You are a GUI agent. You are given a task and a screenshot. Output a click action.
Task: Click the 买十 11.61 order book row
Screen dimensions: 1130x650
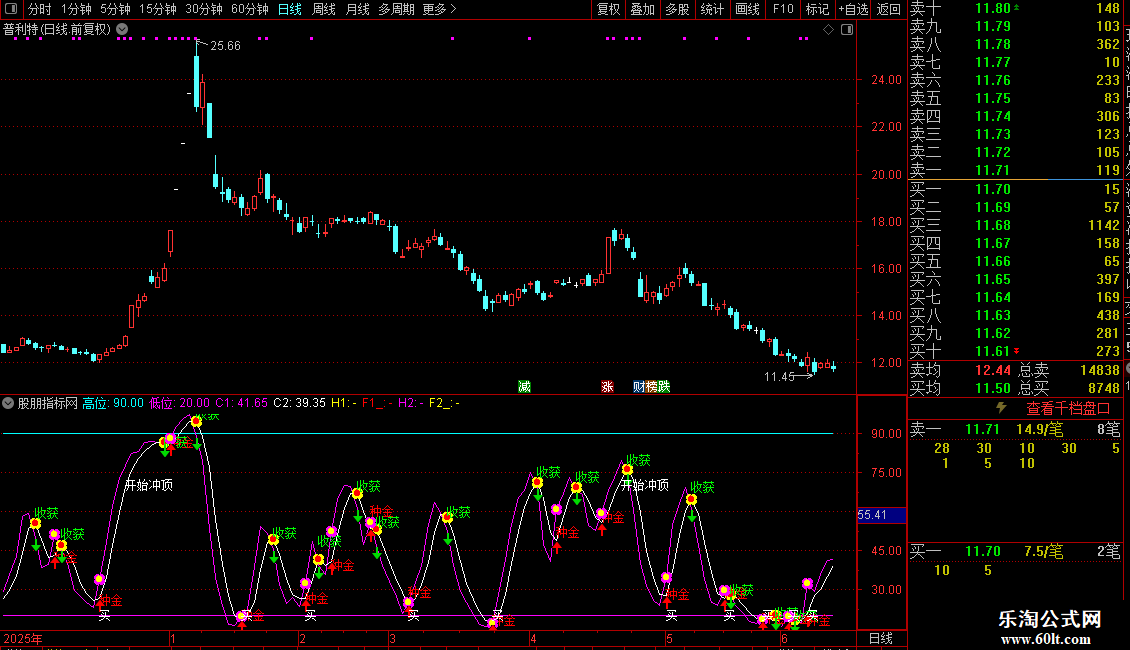[x=1015, y=351]
